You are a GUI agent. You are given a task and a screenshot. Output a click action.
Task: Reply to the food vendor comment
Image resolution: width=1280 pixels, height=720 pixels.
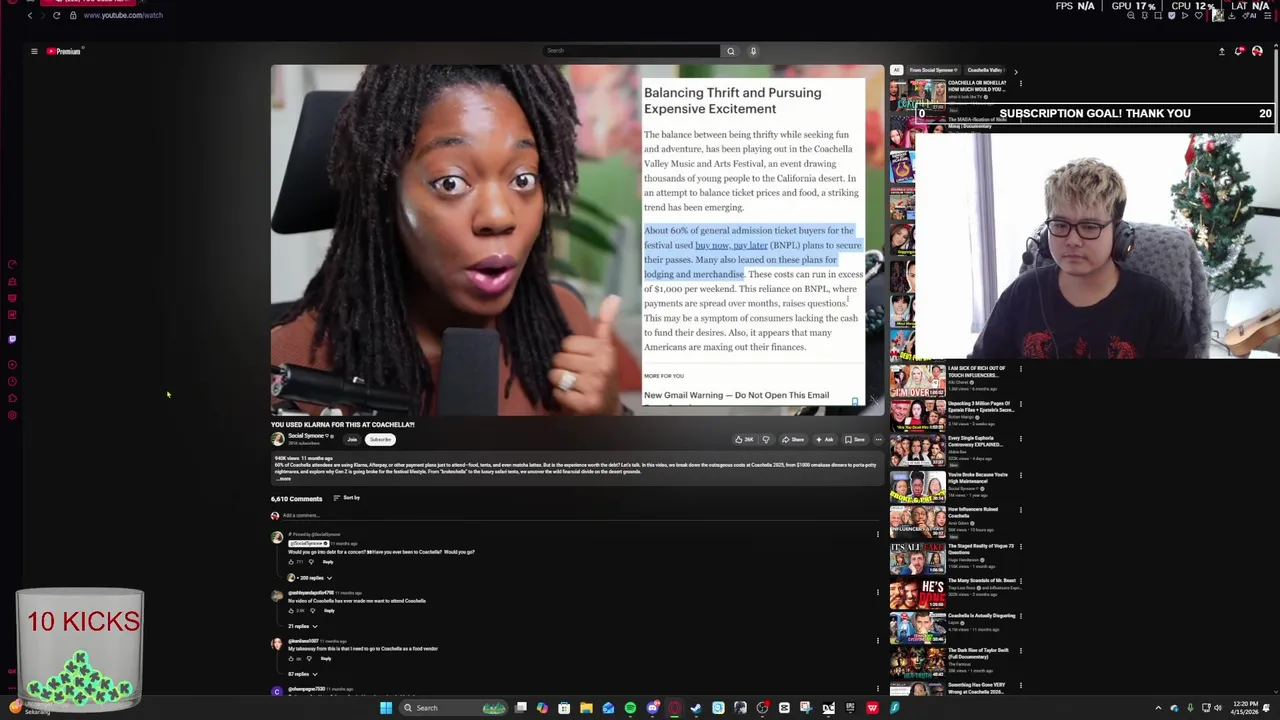[x=326, y=658]
